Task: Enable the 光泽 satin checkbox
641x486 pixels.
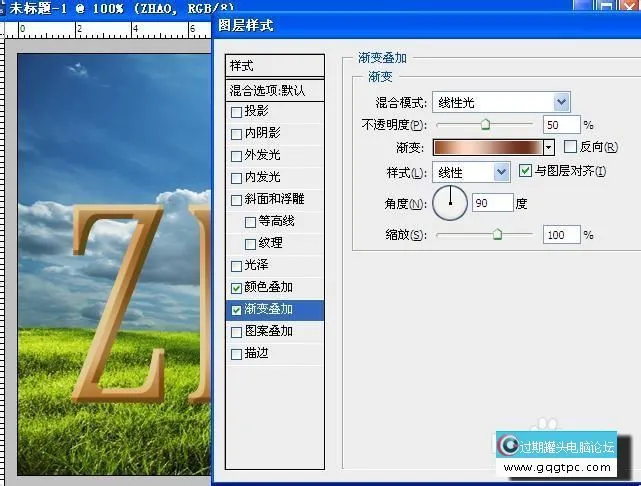Action: coord(236,267)
